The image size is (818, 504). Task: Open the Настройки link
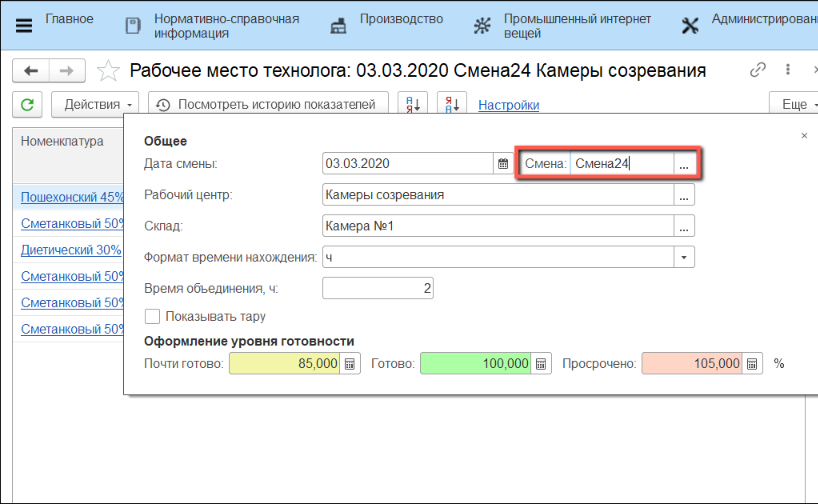pos(509,105)
